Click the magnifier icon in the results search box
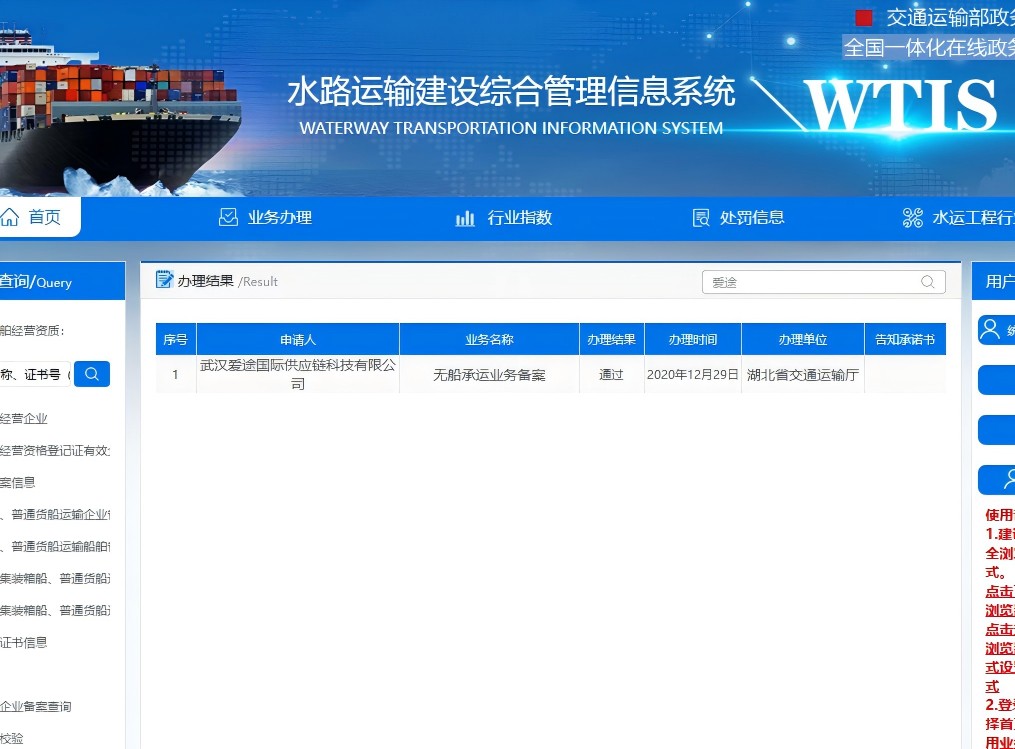Image resolution: width=1015 pixels, height=749 pixels. pyautogui.click(x=928, y=282)
